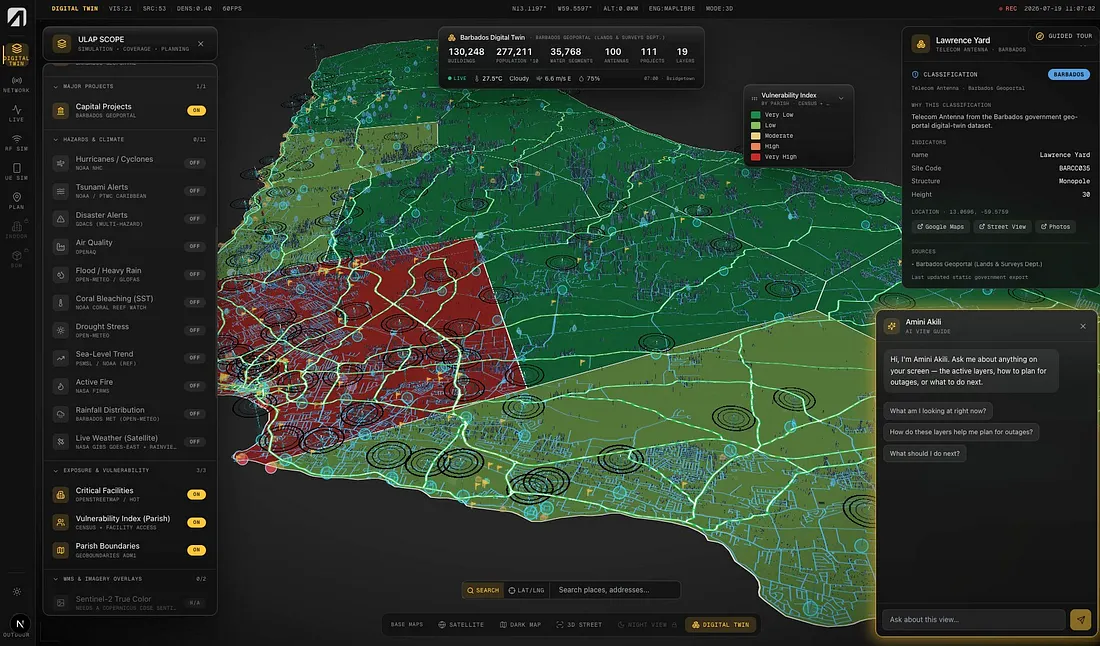The height and width of the screenshot is (646, 1100).
Task: Select the Digital Twin base map
Action: click(720, 624)
